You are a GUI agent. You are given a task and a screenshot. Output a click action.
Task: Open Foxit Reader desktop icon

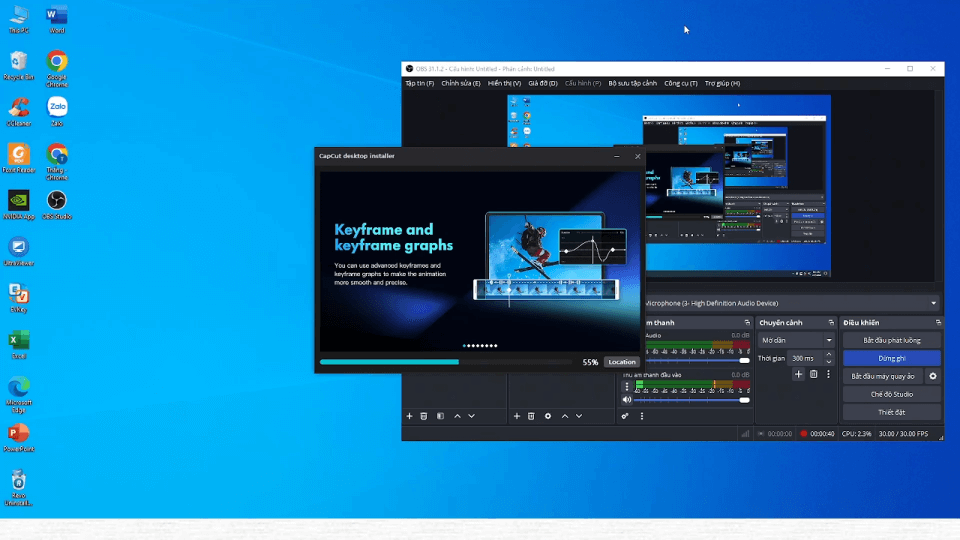click(x=18, y=155)
